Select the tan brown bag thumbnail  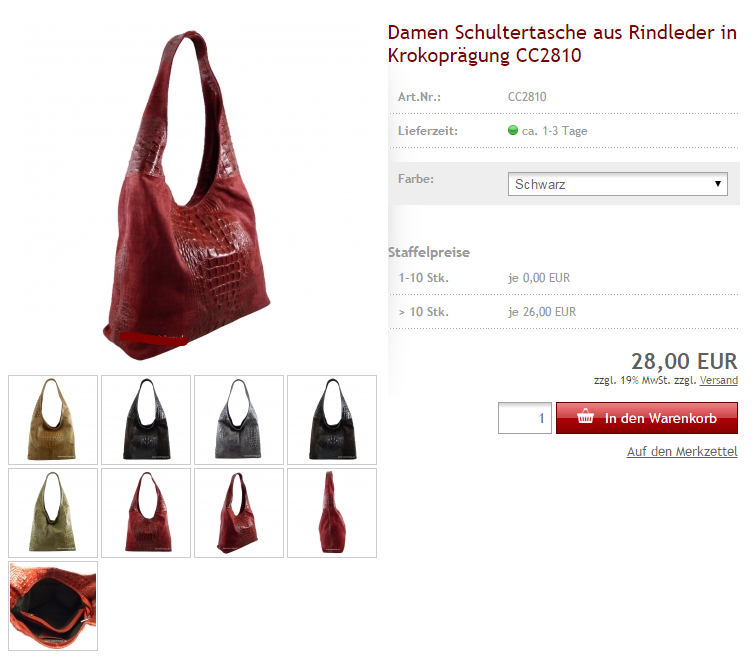pos(53,420)
